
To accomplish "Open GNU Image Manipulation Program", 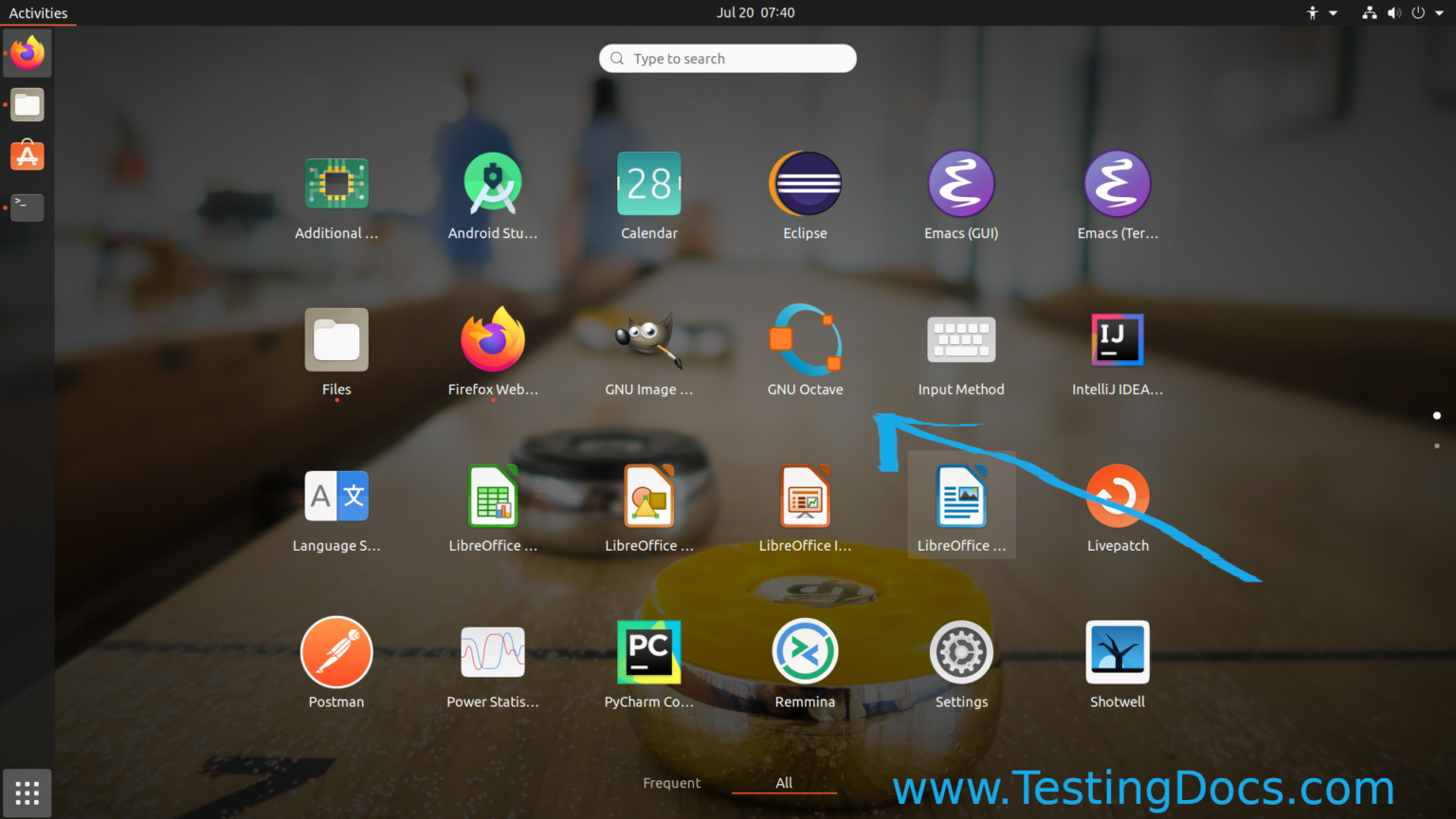I will coord(649,339).
